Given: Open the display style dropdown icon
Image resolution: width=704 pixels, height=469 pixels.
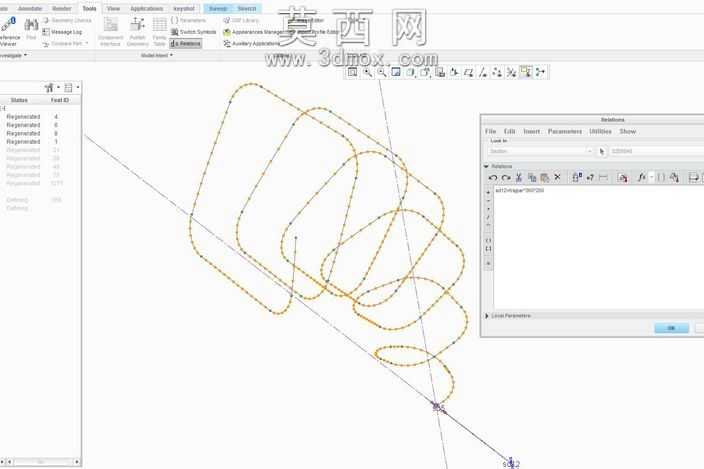Looking at the screenshot, I should point(411,72).
